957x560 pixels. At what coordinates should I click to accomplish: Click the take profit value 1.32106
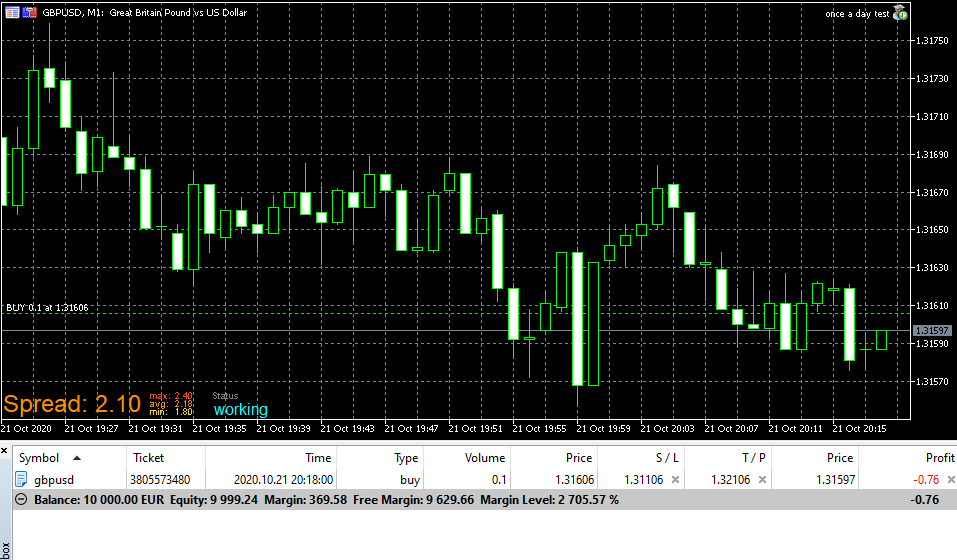[731, 480]
